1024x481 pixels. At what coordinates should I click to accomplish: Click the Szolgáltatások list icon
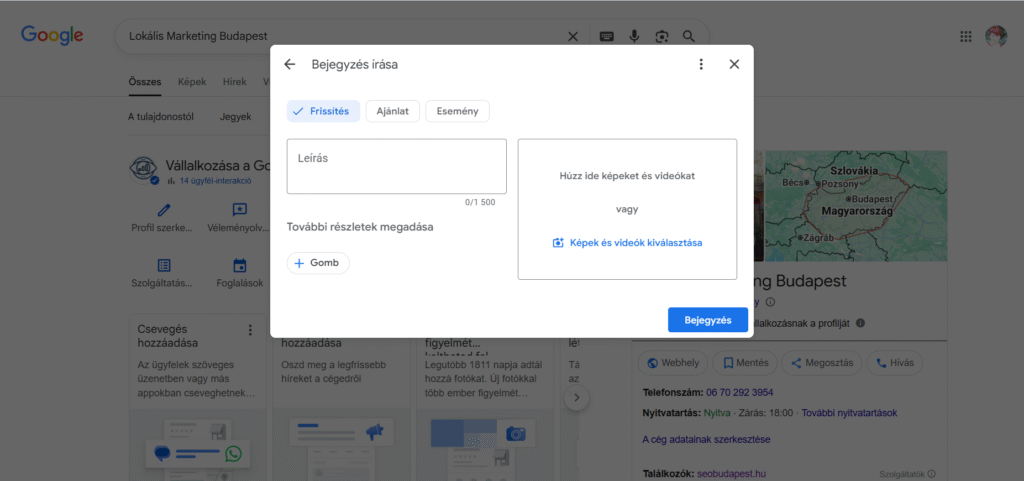tap(164, 266)
